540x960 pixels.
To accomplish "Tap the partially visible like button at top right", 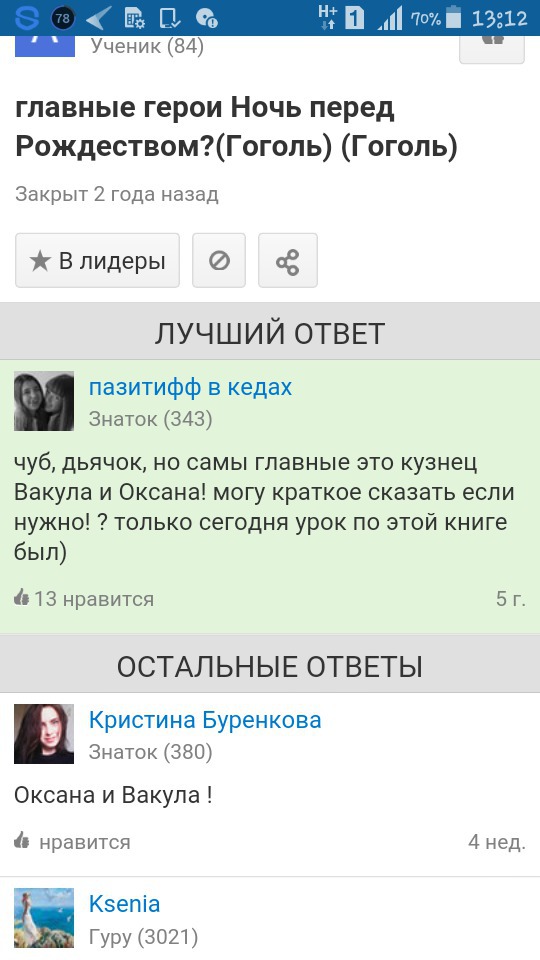I will click(492, 49).
